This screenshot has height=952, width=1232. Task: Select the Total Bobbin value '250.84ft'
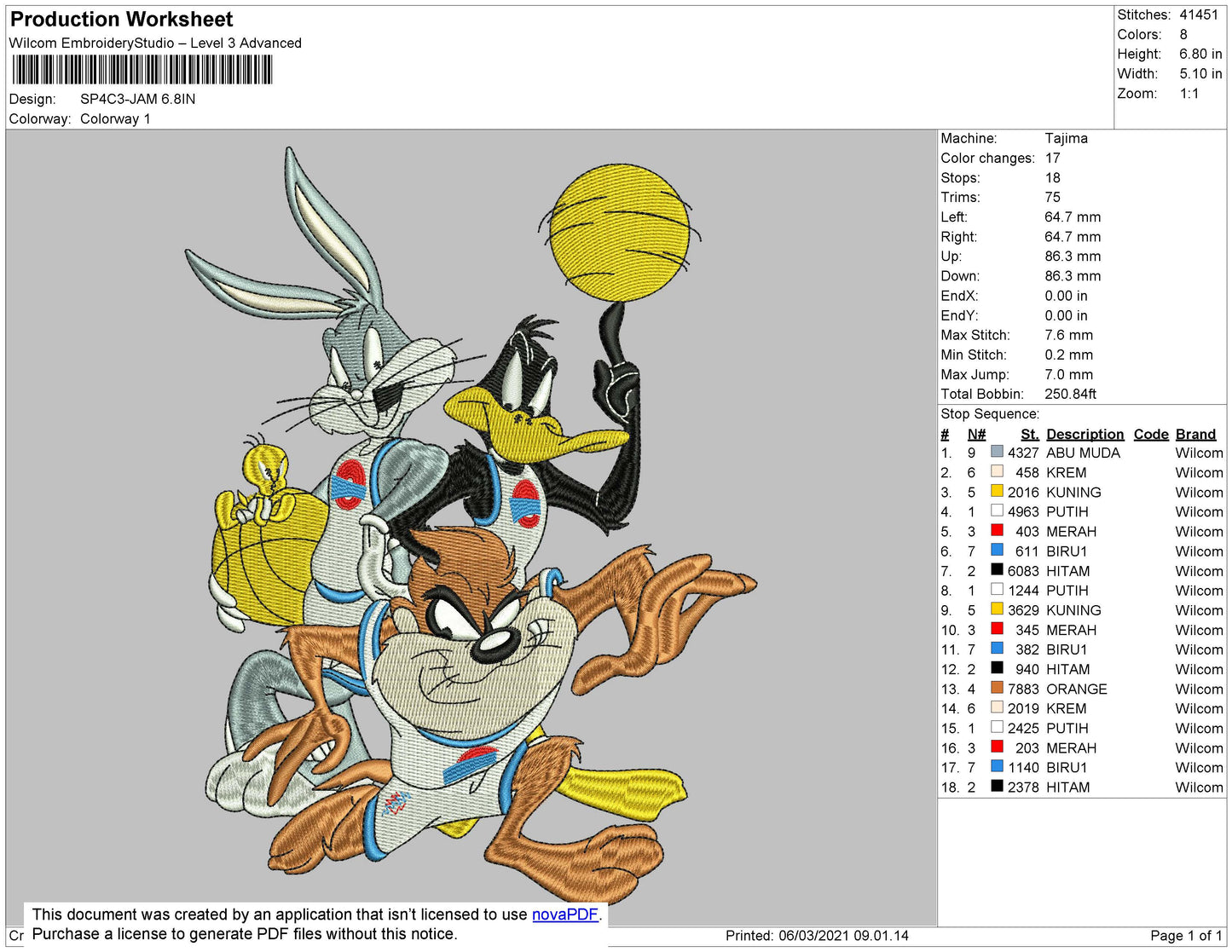[1070, 394]
